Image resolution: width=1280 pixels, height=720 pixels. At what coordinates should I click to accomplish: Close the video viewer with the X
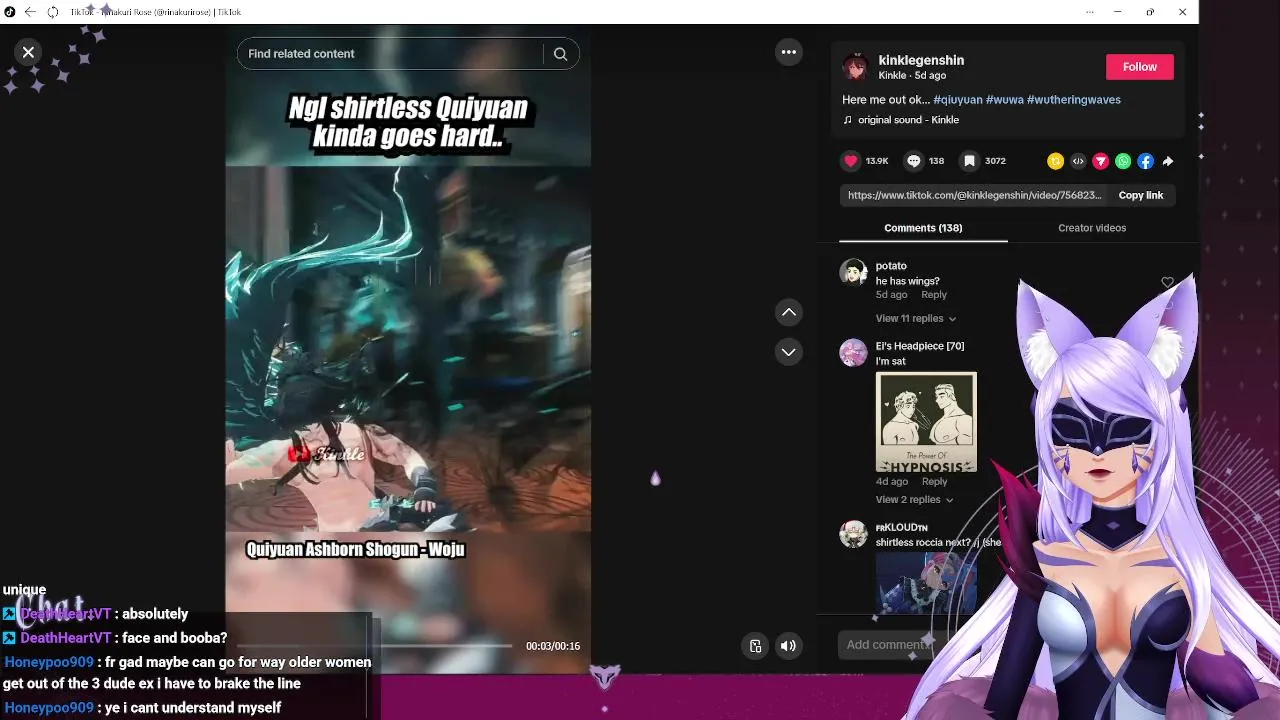click(28, 52)
